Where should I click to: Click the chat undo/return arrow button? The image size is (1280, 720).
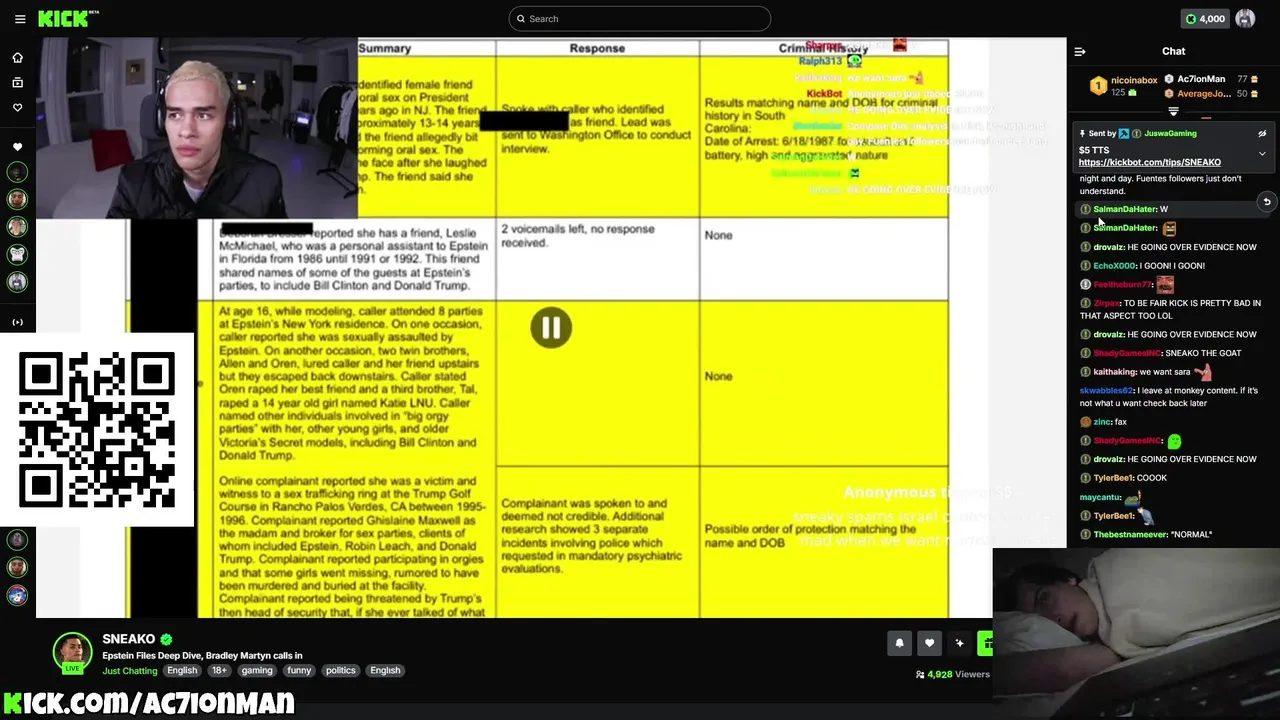click(1266, 202)
